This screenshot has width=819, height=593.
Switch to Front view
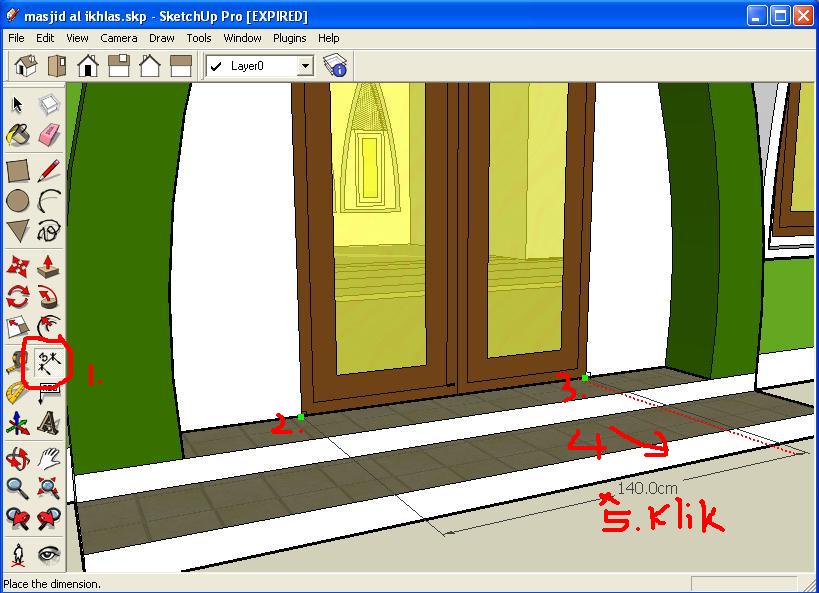point(88,66)
